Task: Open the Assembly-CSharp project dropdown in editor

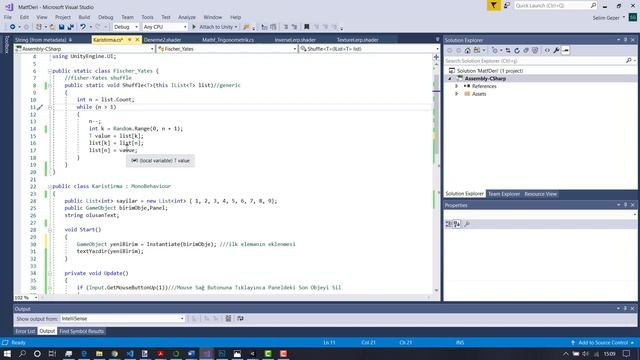Action: point(84,49)
